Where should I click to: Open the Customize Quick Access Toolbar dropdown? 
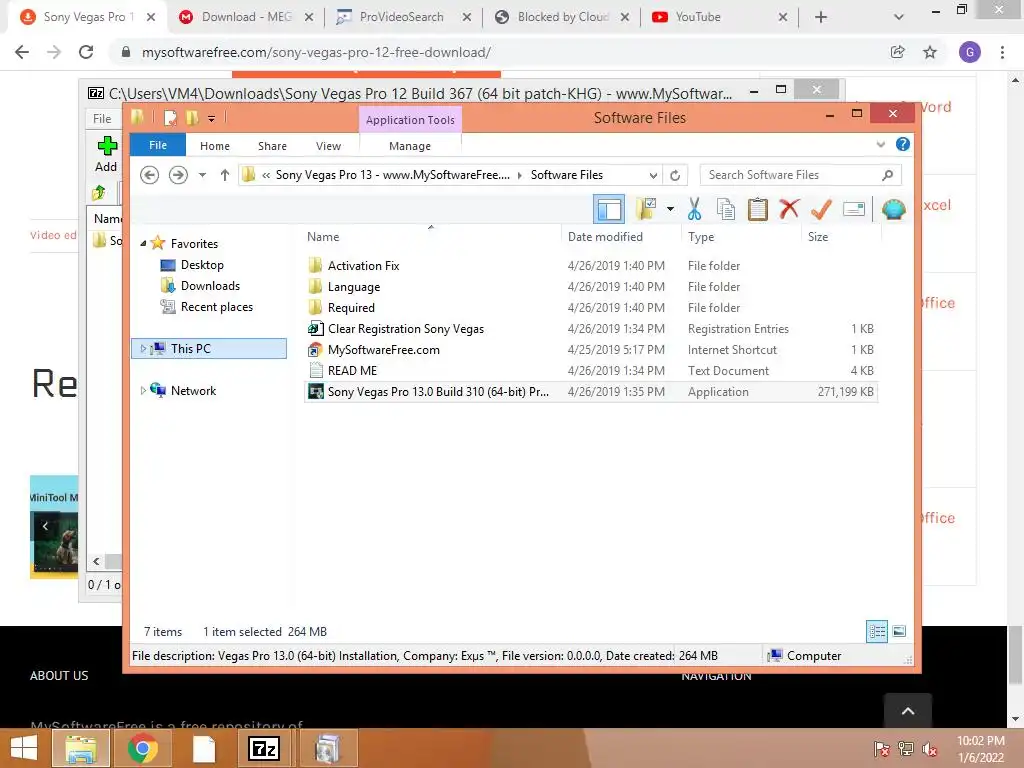tap(212, 118)
